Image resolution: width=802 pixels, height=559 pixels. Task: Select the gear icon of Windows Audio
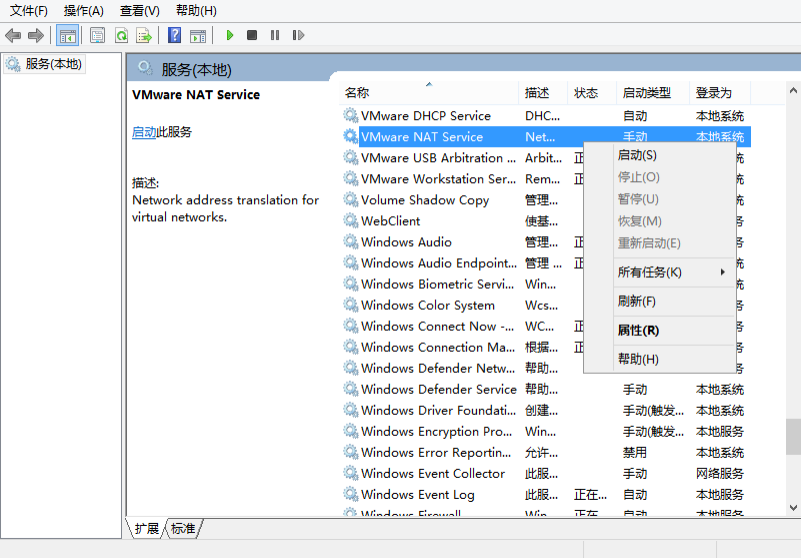tap(350, 241)
